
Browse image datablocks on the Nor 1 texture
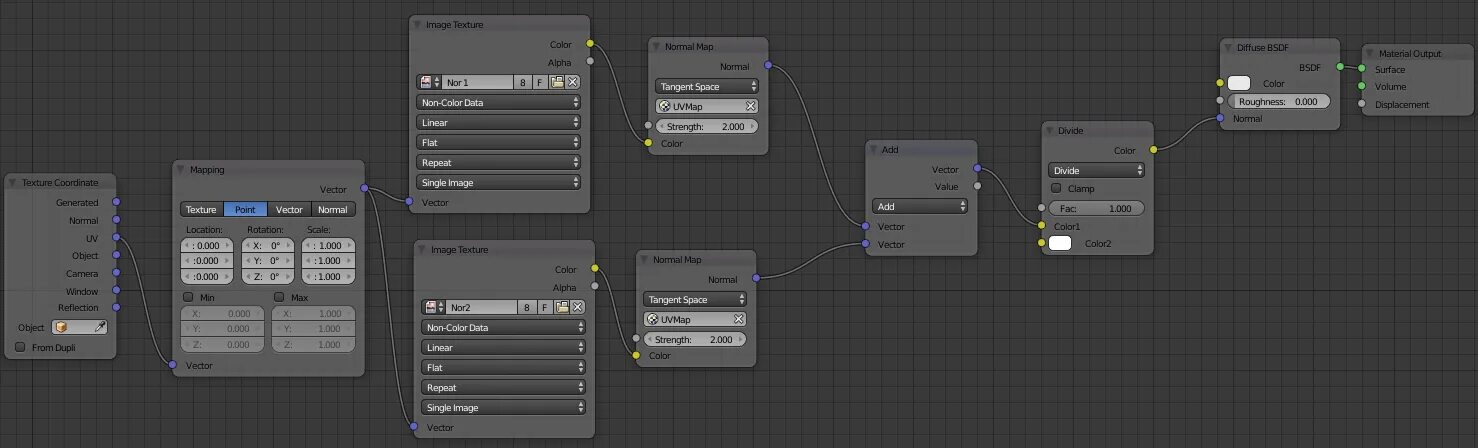[x=430, y=82]
